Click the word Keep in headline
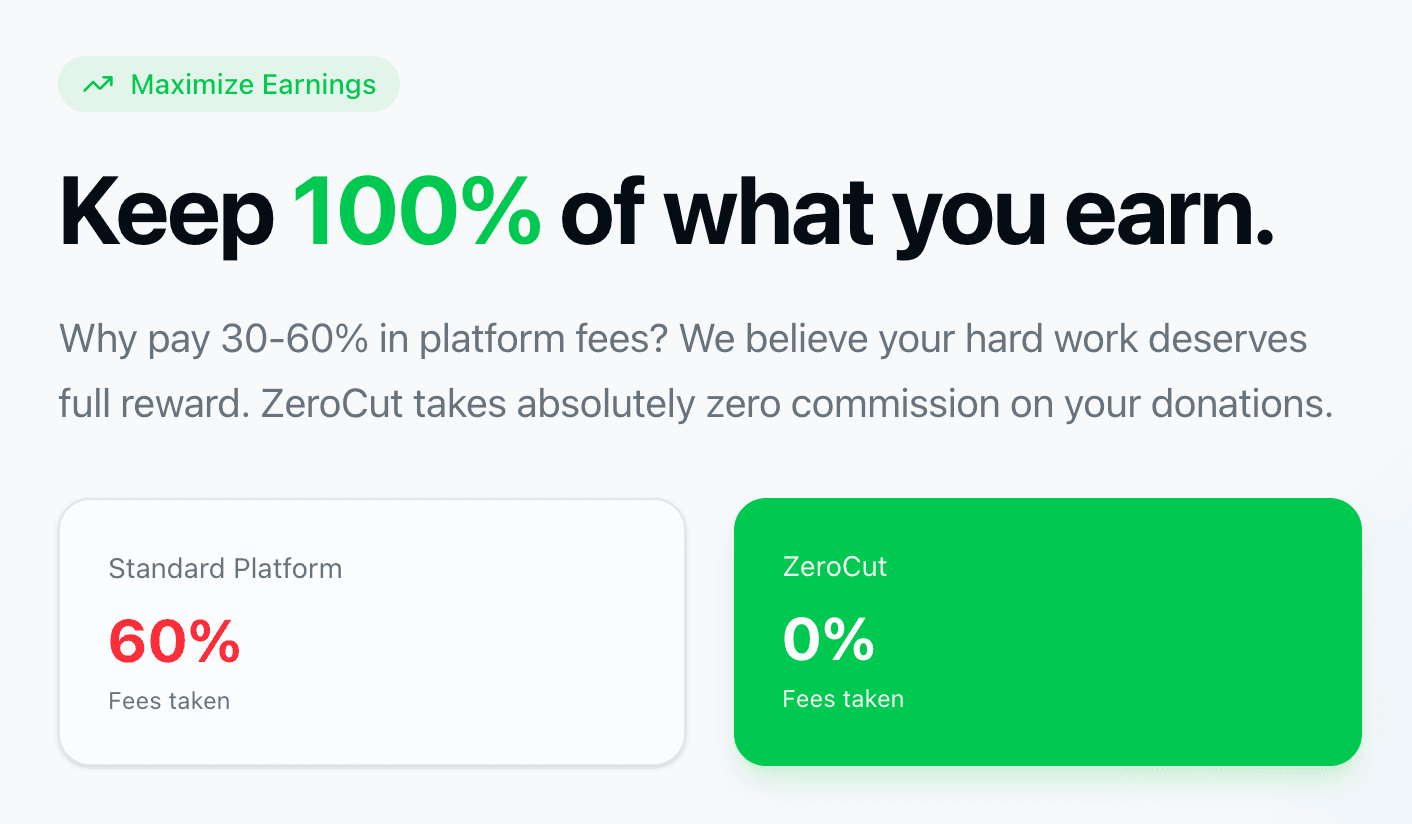Image resolution: width=1412 pixels, height=824 pixels. [x=166, y=213]
